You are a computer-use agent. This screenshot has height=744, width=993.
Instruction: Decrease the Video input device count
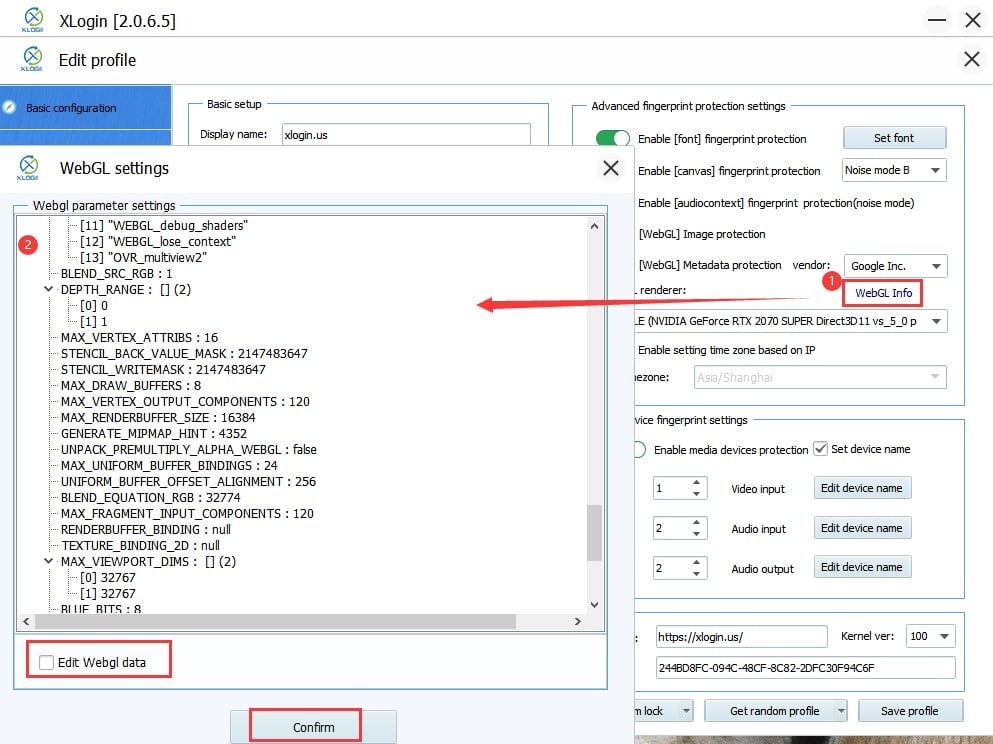696,493
